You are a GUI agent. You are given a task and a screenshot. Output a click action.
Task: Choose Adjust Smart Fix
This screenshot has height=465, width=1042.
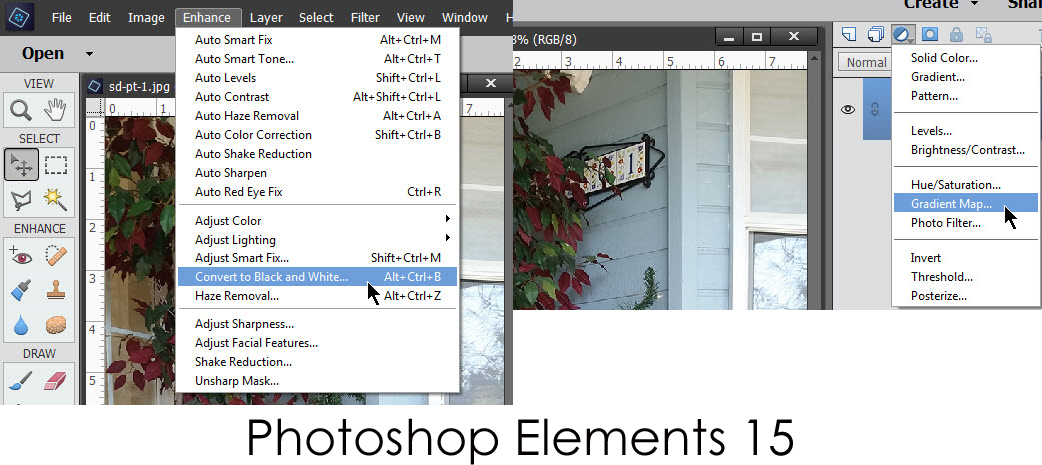point(318,258)
